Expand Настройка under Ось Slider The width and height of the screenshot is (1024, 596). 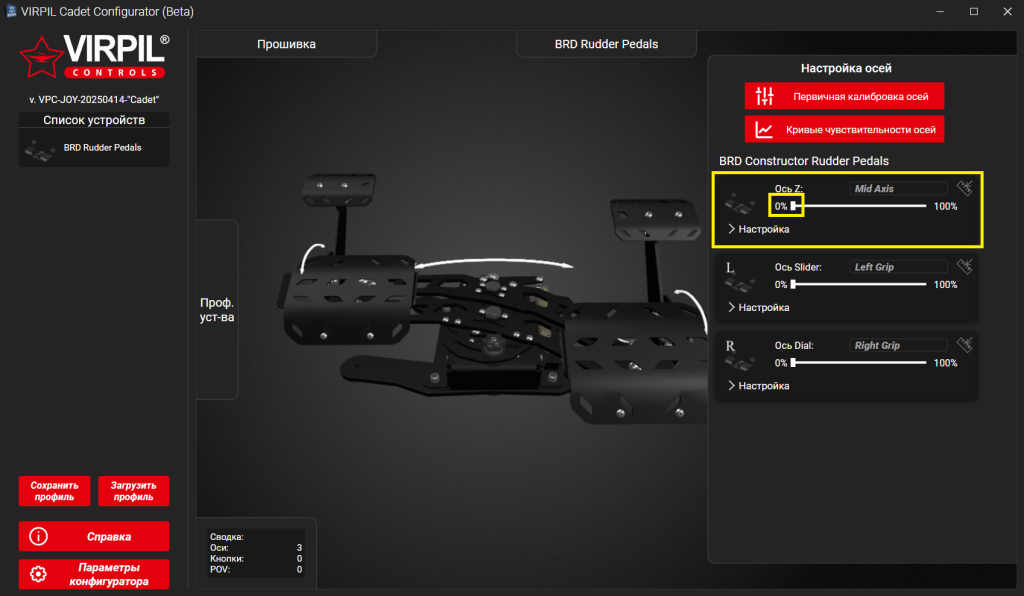(x=758, y=307)
